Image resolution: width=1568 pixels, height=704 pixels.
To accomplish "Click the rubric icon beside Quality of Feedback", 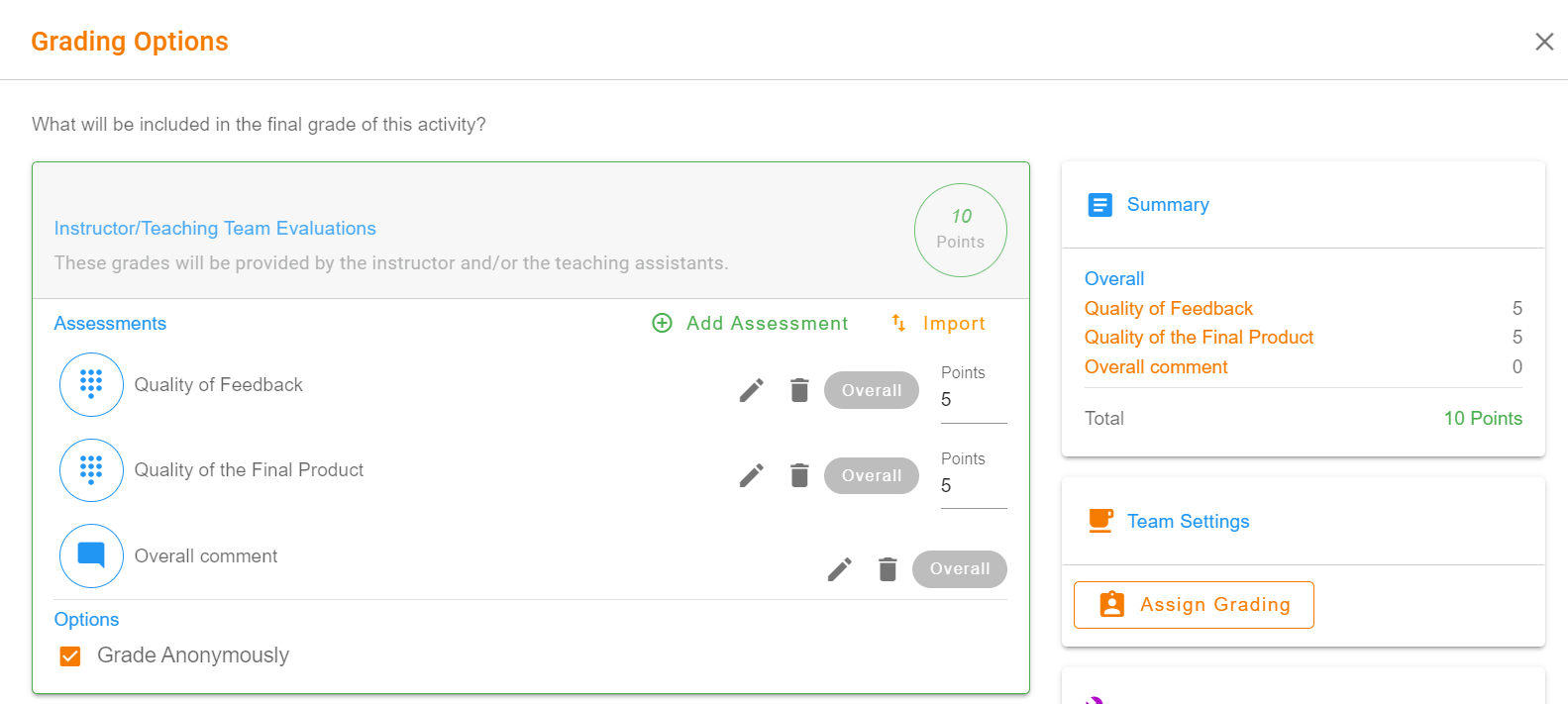I will [91, 384].
